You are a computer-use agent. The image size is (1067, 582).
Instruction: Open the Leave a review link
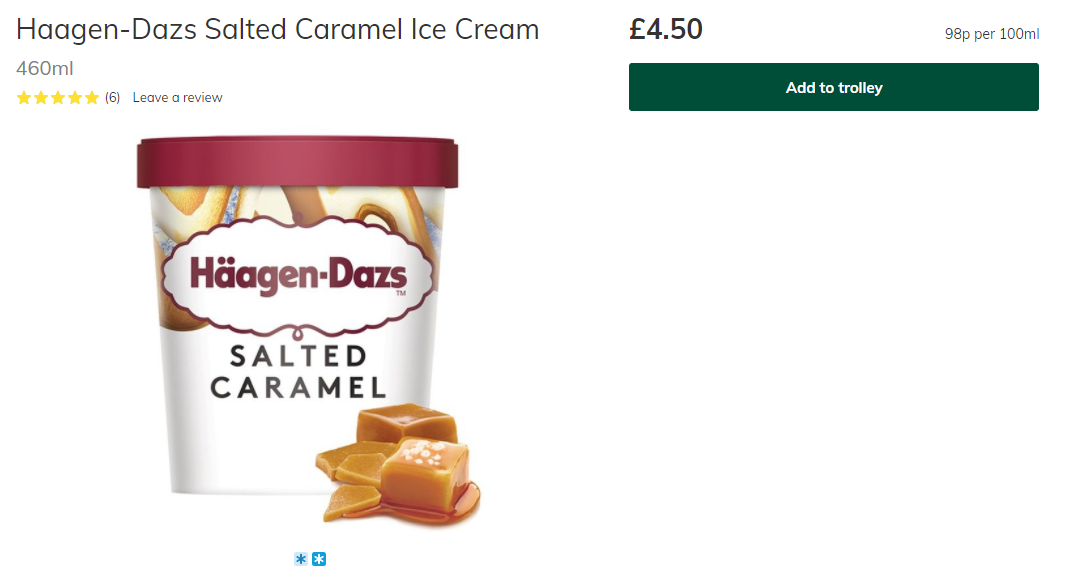tap(178, 97)
